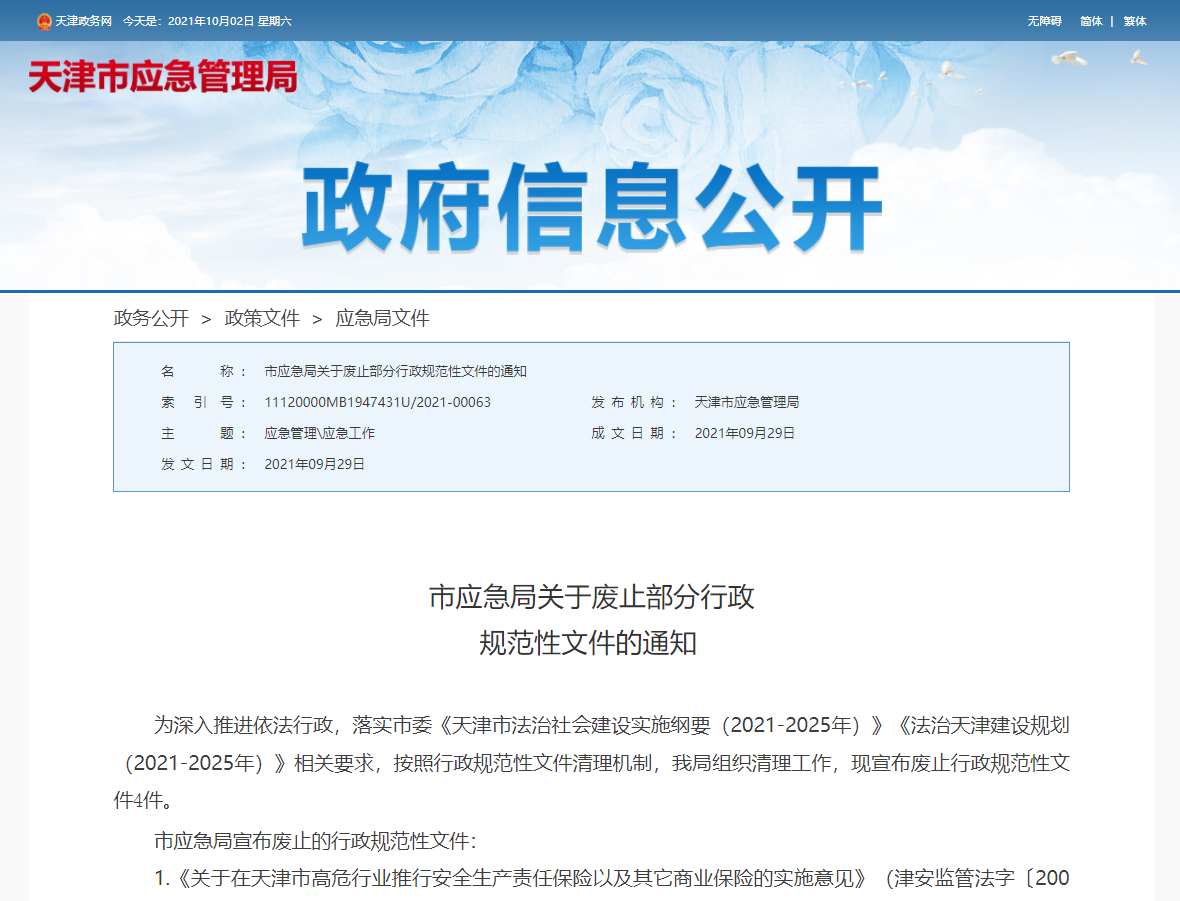Screen dimensions: 1180x901
Task: Navigate to 政策文件 breadcrumb
Action: click(262, 319)
